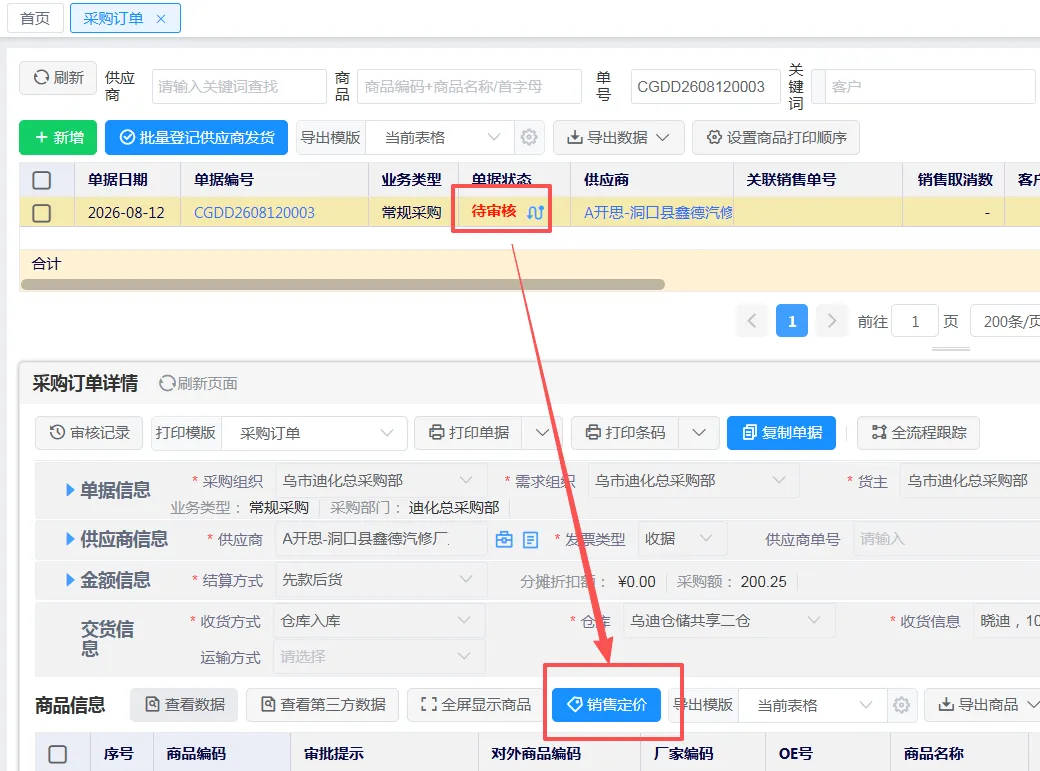Click 打印条码 button
The height and width of the screenshot is (771, 1040).
625,433
